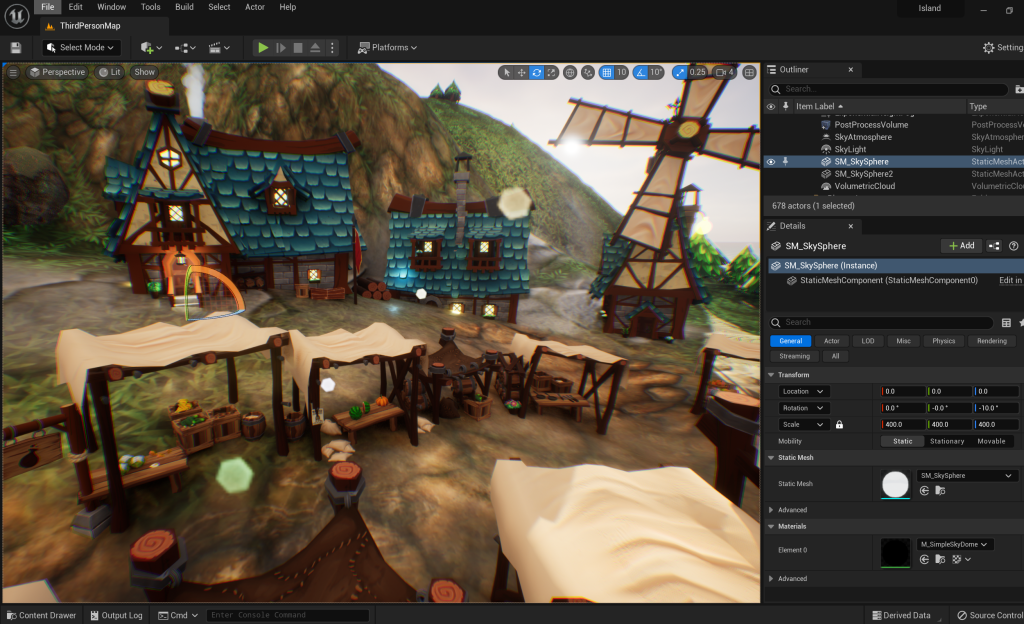Viewport: 1024px width, 624px height.
Task: Select the General filter in Details
Action: point(790,341)
